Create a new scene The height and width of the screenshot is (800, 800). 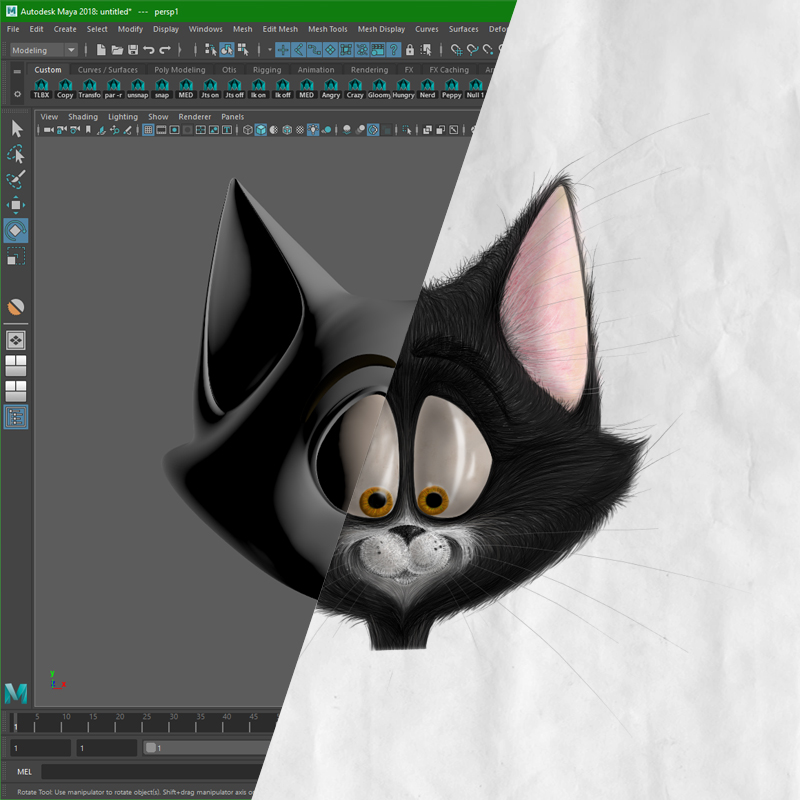(101, 49)
